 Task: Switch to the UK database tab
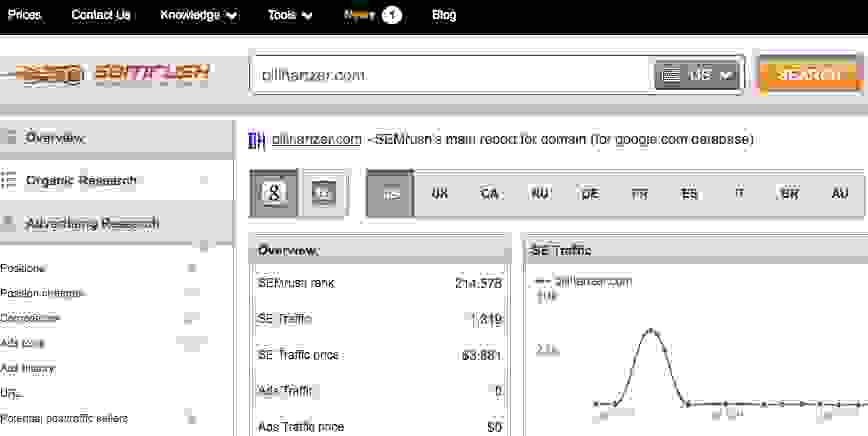[440, 194]
